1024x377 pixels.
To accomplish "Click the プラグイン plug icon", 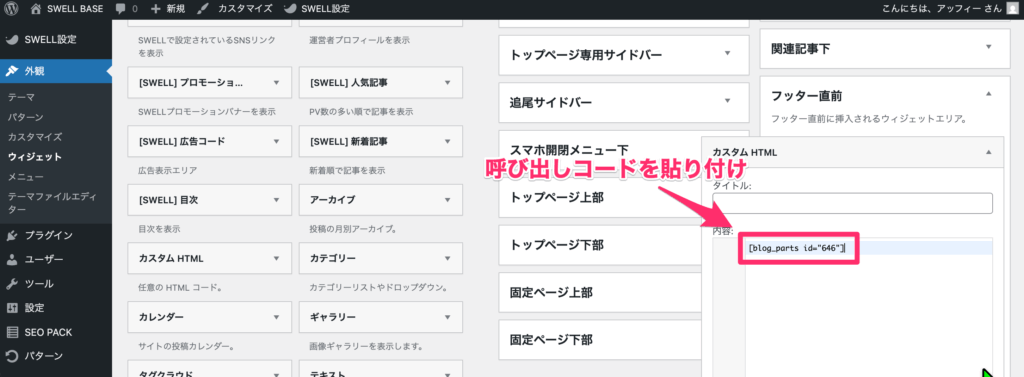I will [x=12, y=235].
